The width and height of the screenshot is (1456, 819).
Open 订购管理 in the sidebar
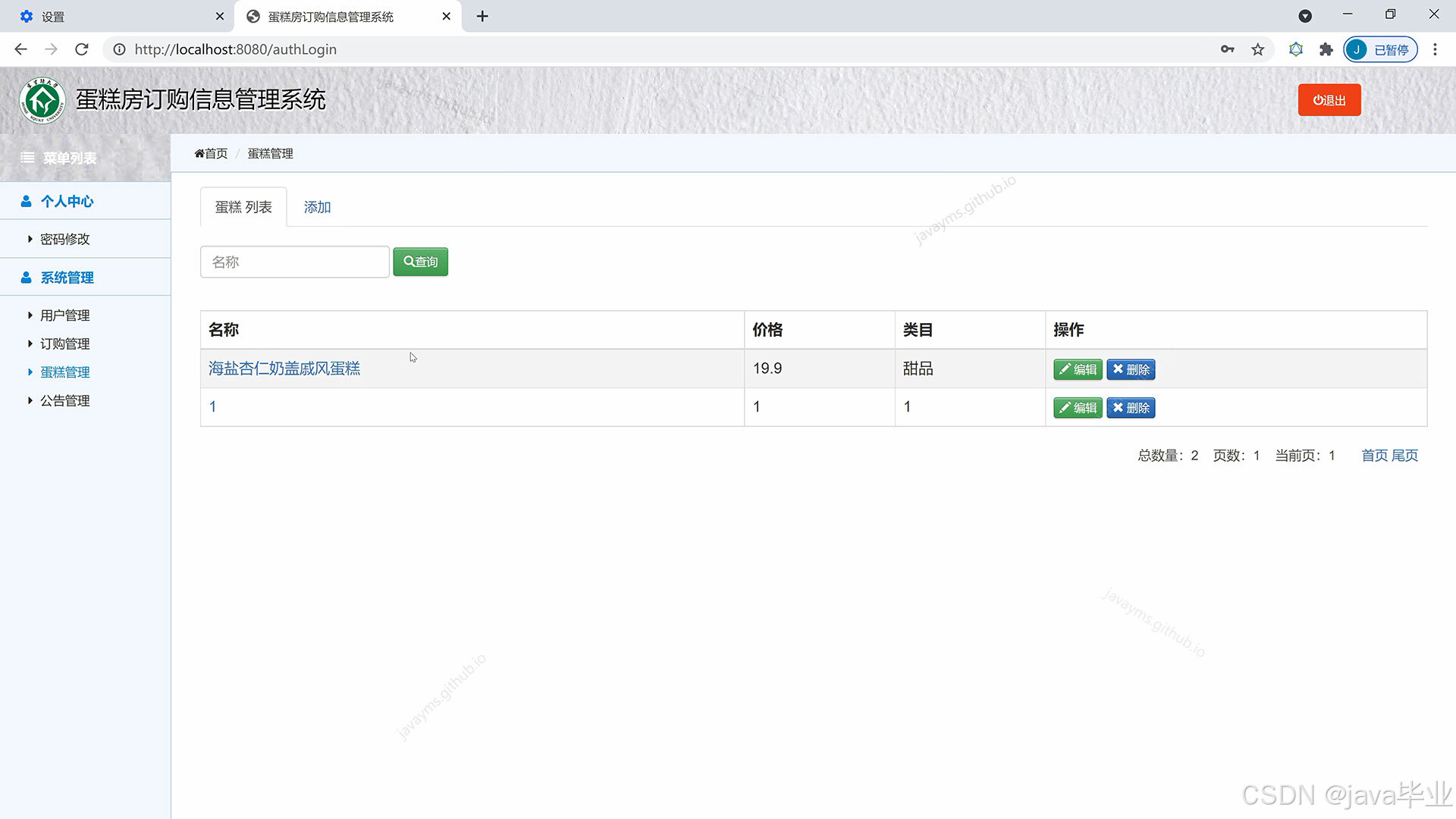[64, 344]
